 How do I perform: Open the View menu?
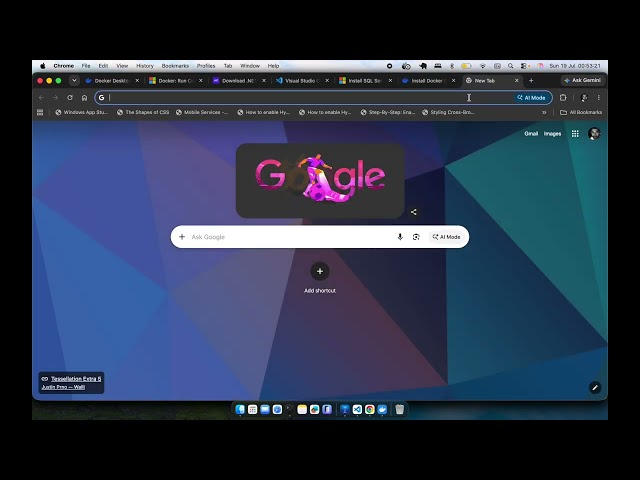pyautogui.click(x=122, y=66)
